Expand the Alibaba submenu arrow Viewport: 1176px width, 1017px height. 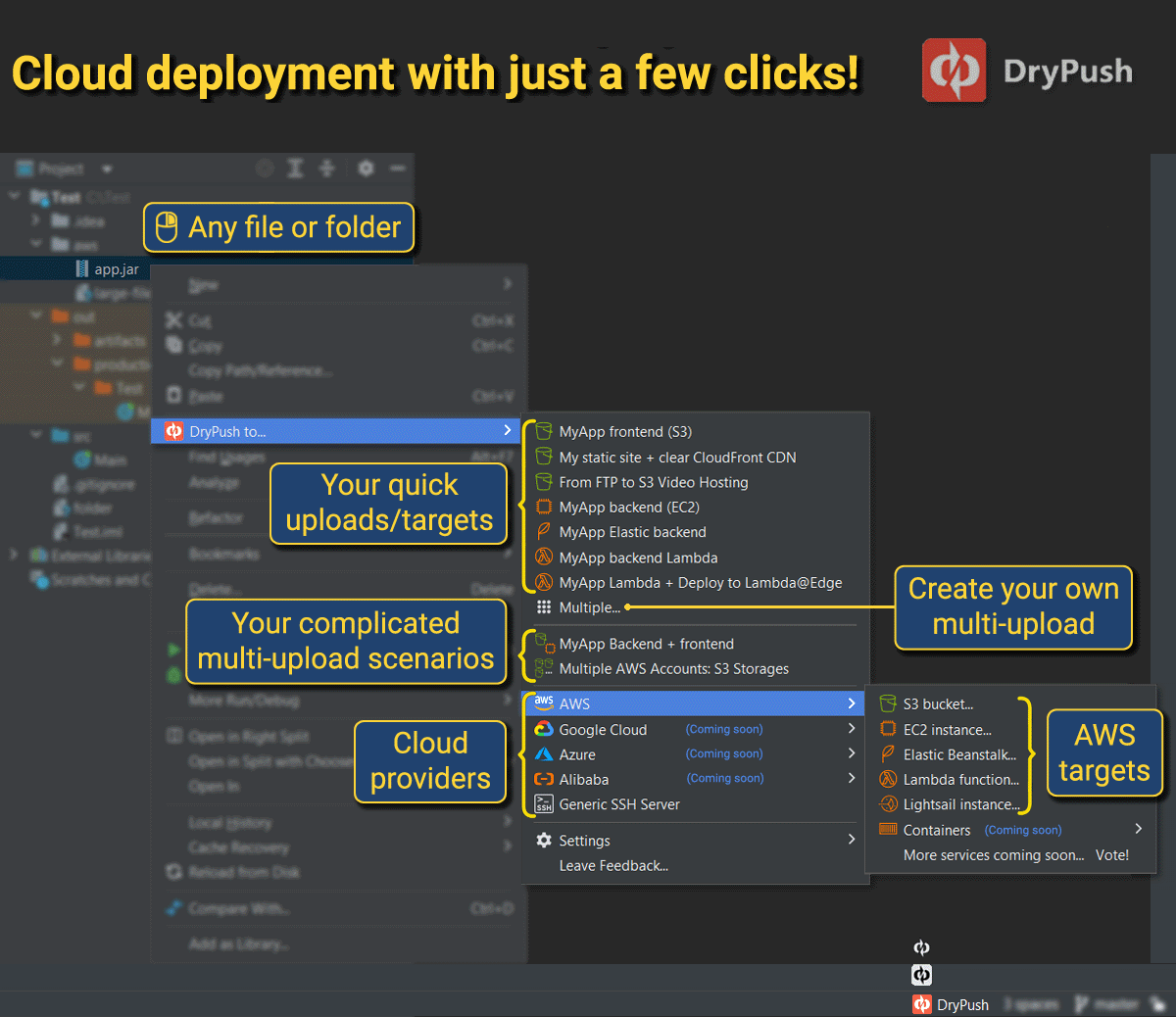pyautogui.click(x=852, y=778)
